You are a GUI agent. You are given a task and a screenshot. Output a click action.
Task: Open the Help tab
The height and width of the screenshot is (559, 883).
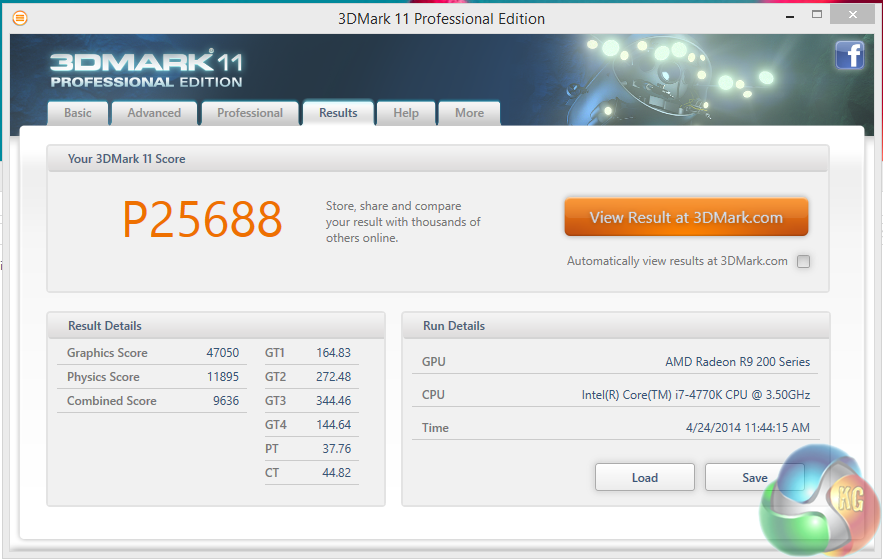(406, 113)
